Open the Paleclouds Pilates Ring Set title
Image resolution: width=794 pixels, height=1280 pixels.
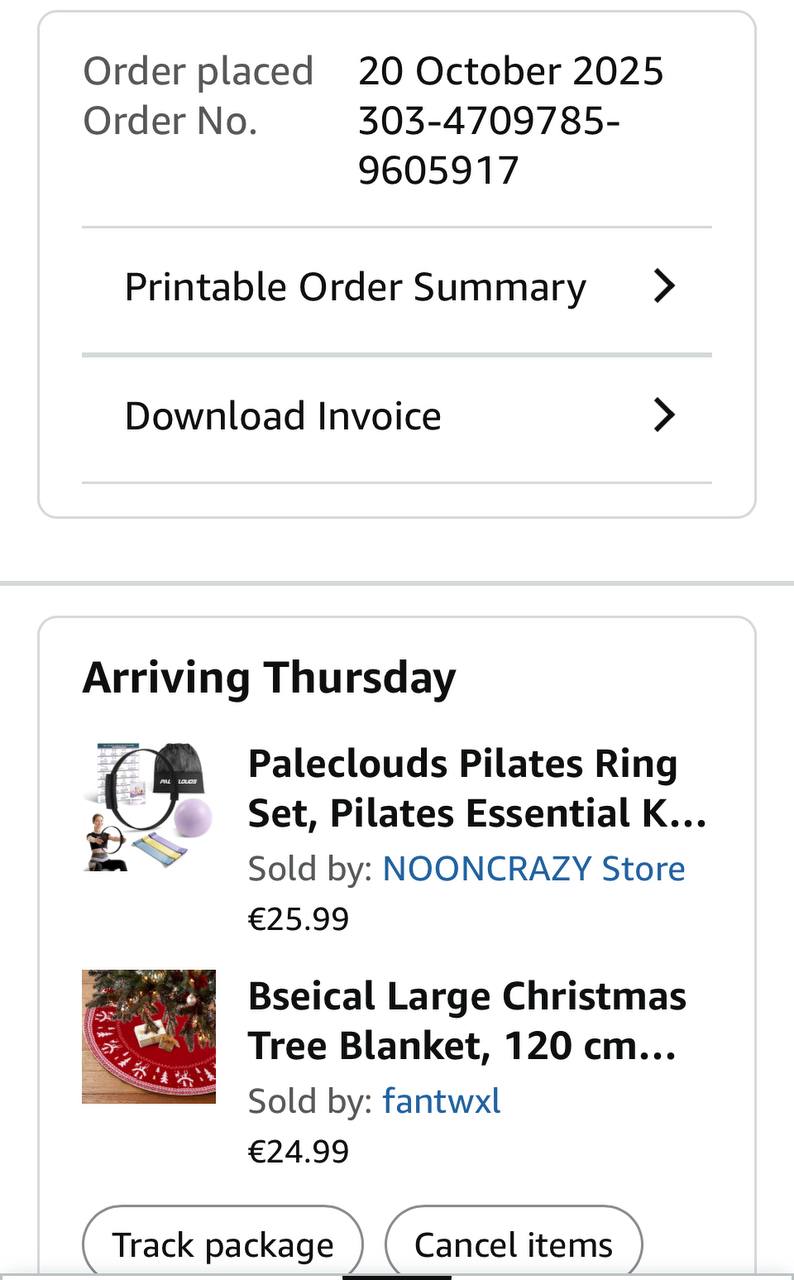[477, 789]
